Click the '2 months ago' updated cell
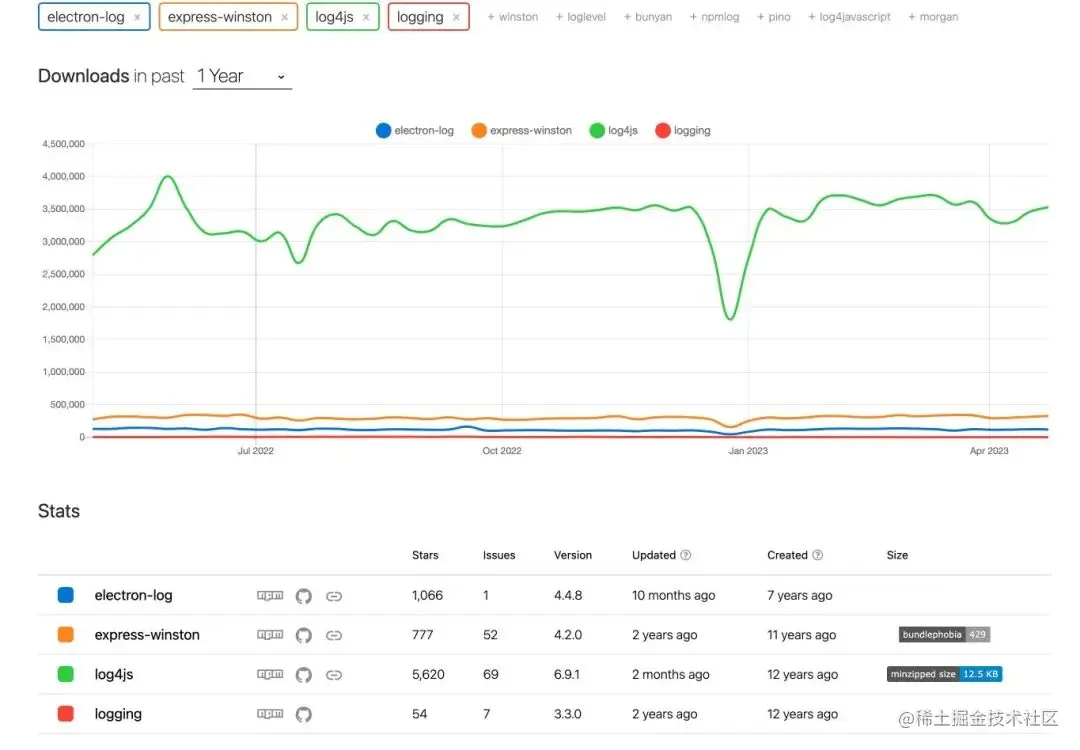Image resolution: width=1080 pixels, height=750 pixels. [x=670, y=674]
